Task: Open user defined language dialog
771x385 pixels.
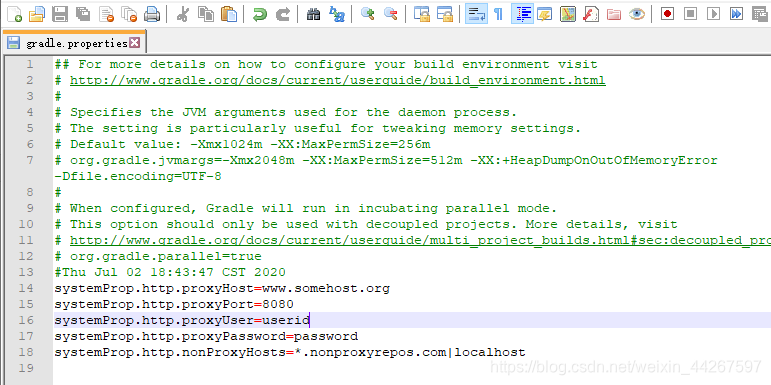Action: point(545,14)
